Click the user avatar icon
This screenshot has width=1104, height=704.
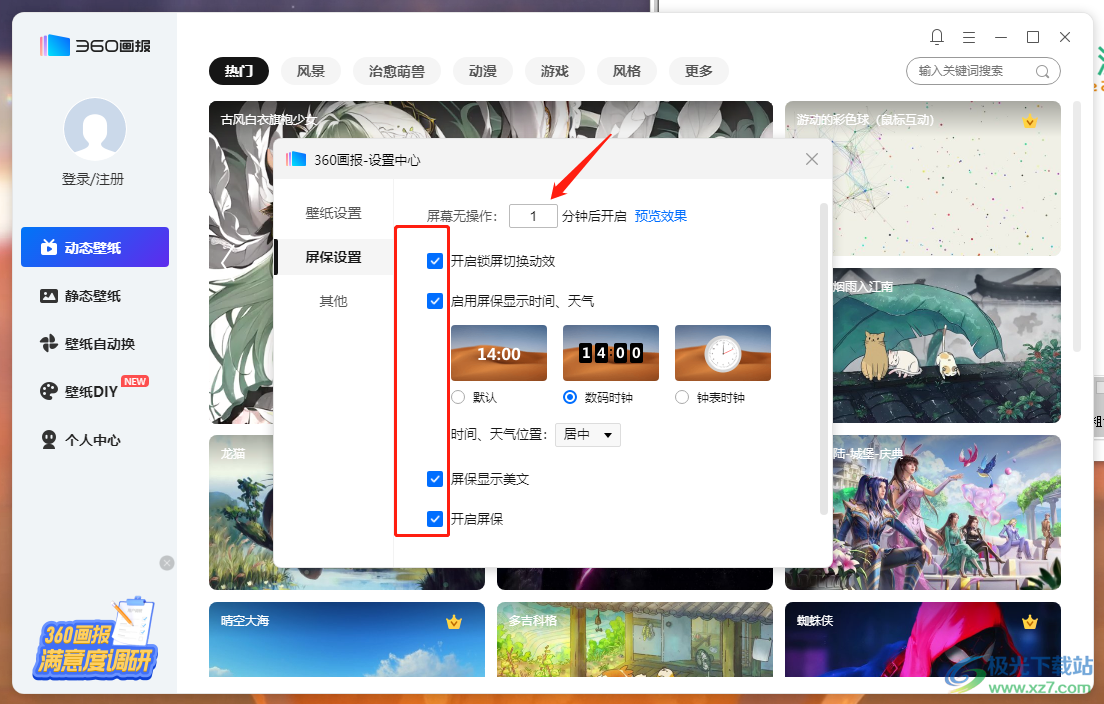coord(94,129)
